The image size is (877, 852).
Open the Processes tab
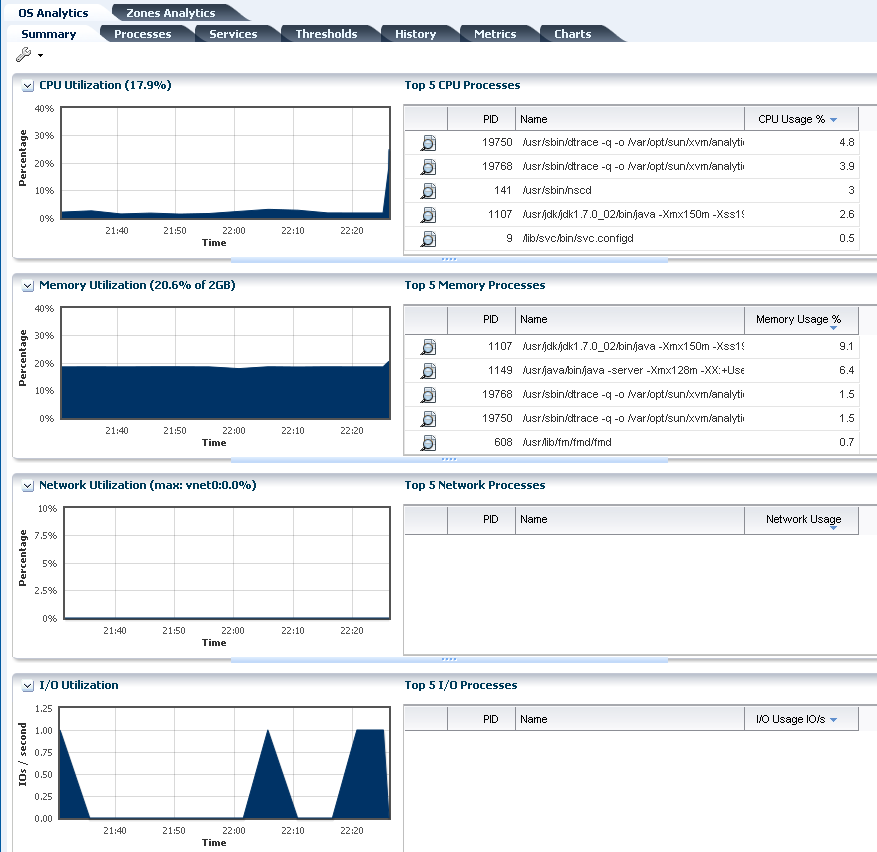(143, 34)
